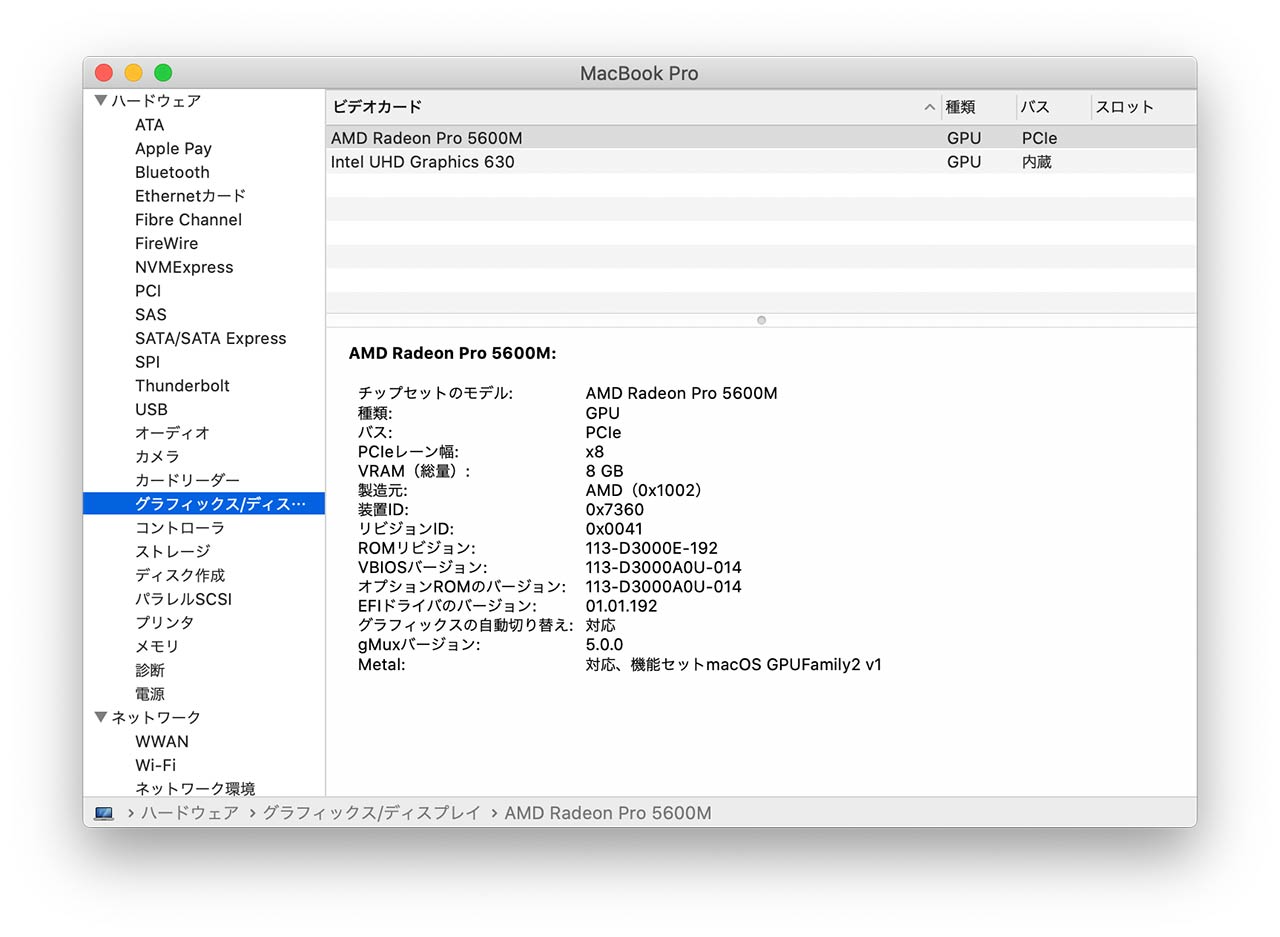
Task: Select 電源 in the sidebar
Action: pyautogui.click(x=150, y=694)
